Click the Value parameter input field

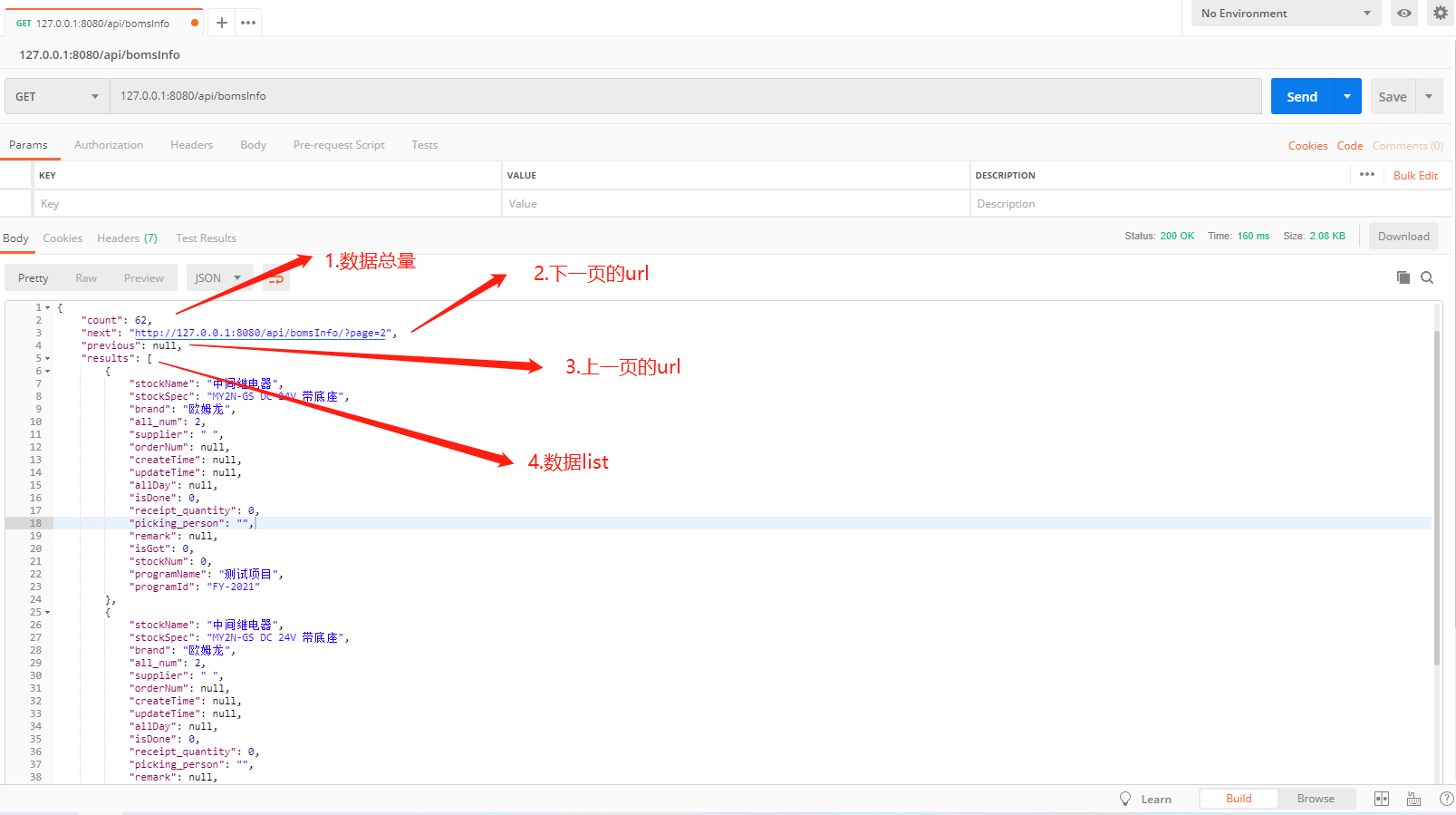(736, 204)
